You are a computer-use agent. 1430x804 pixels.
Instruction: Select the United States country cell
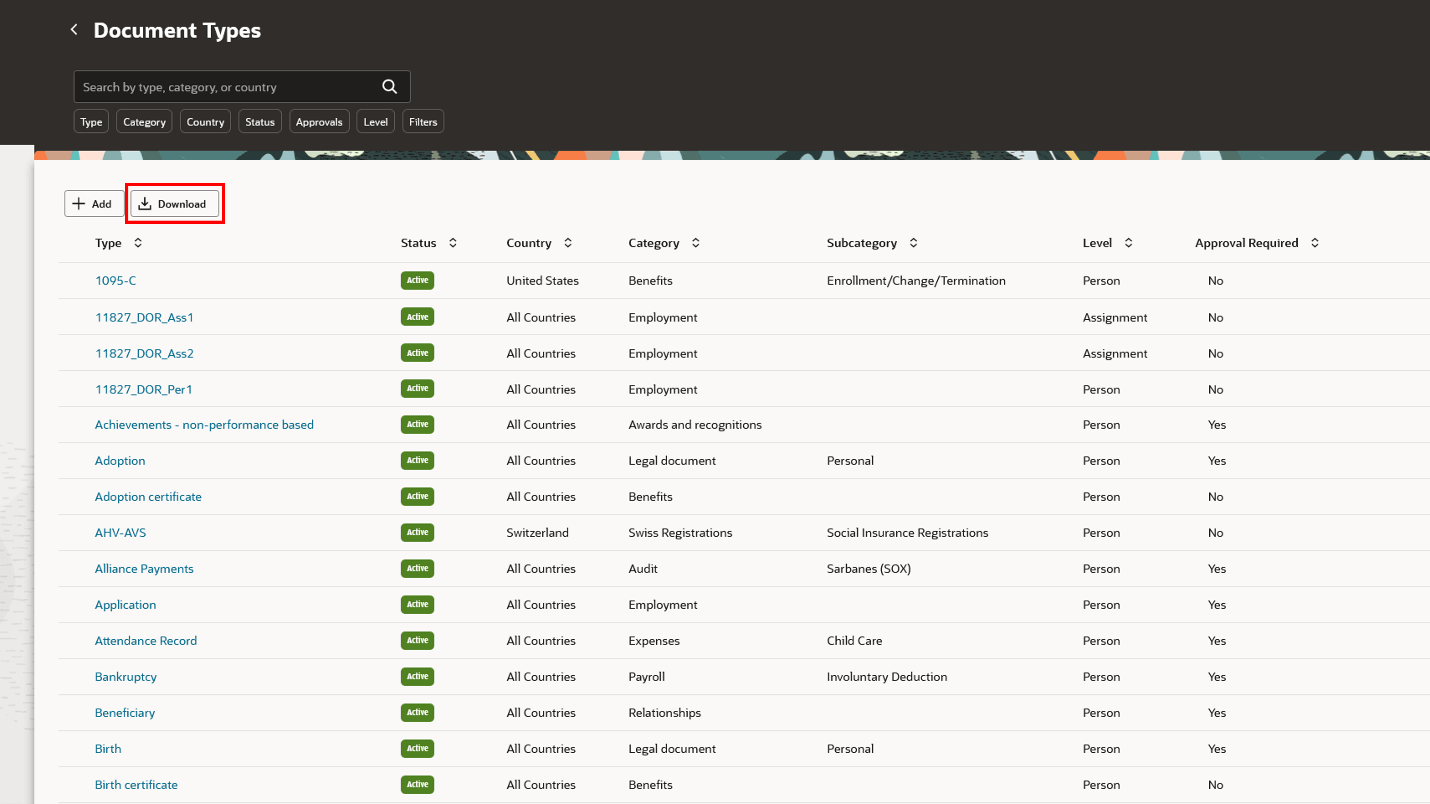543,281
